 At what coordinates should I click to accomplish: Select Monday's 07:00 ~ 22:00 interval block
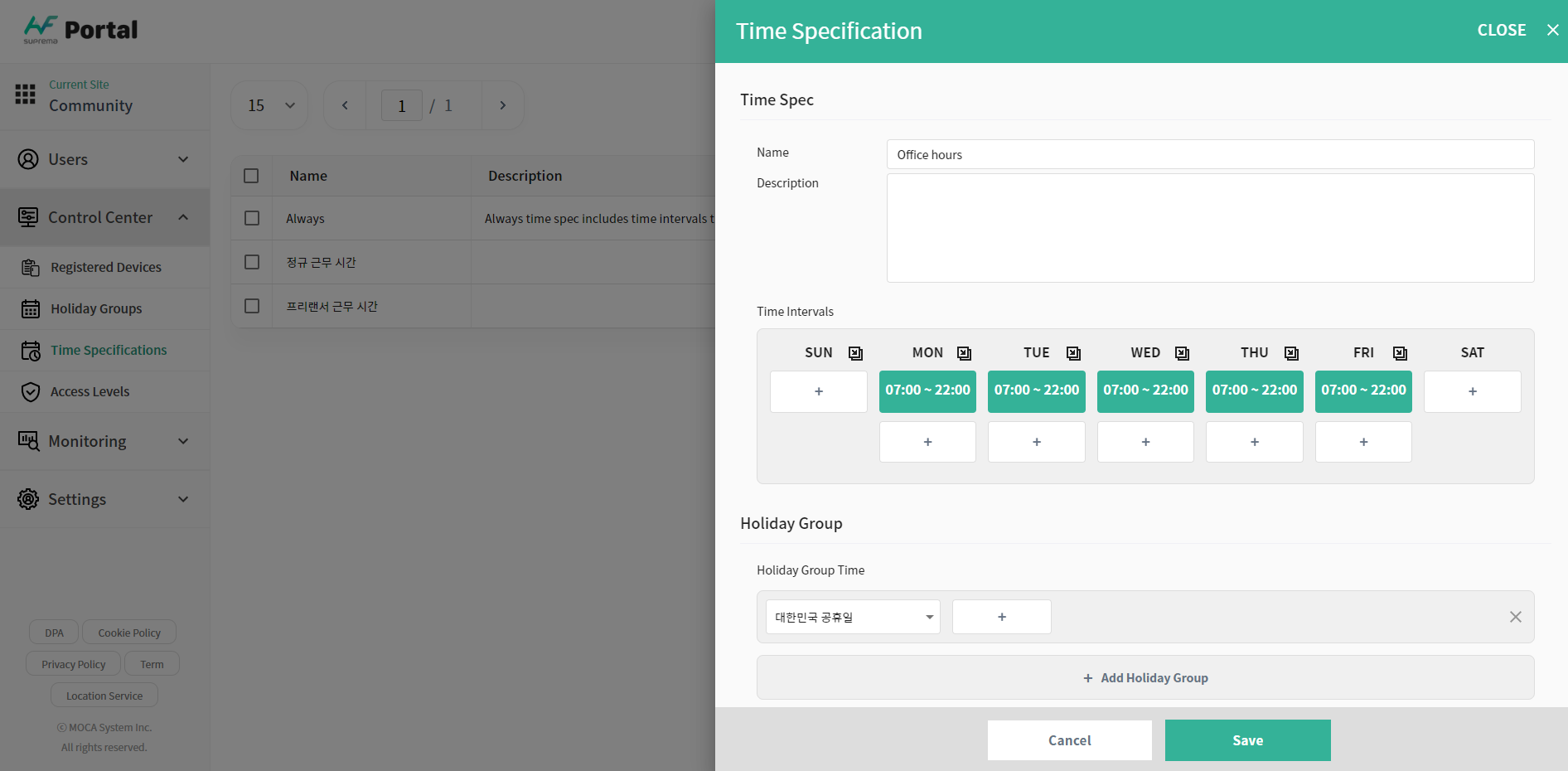click(927, 390)
